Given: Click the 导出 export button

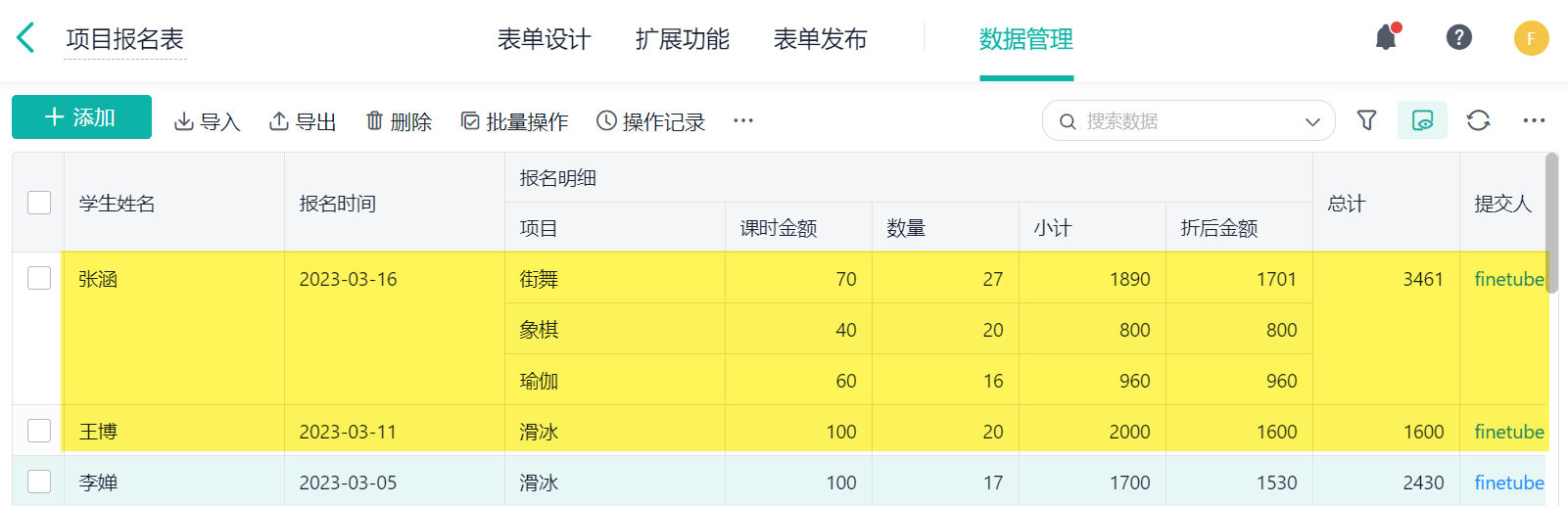Looking at the screenshot, I should click(x=303, y=121).
